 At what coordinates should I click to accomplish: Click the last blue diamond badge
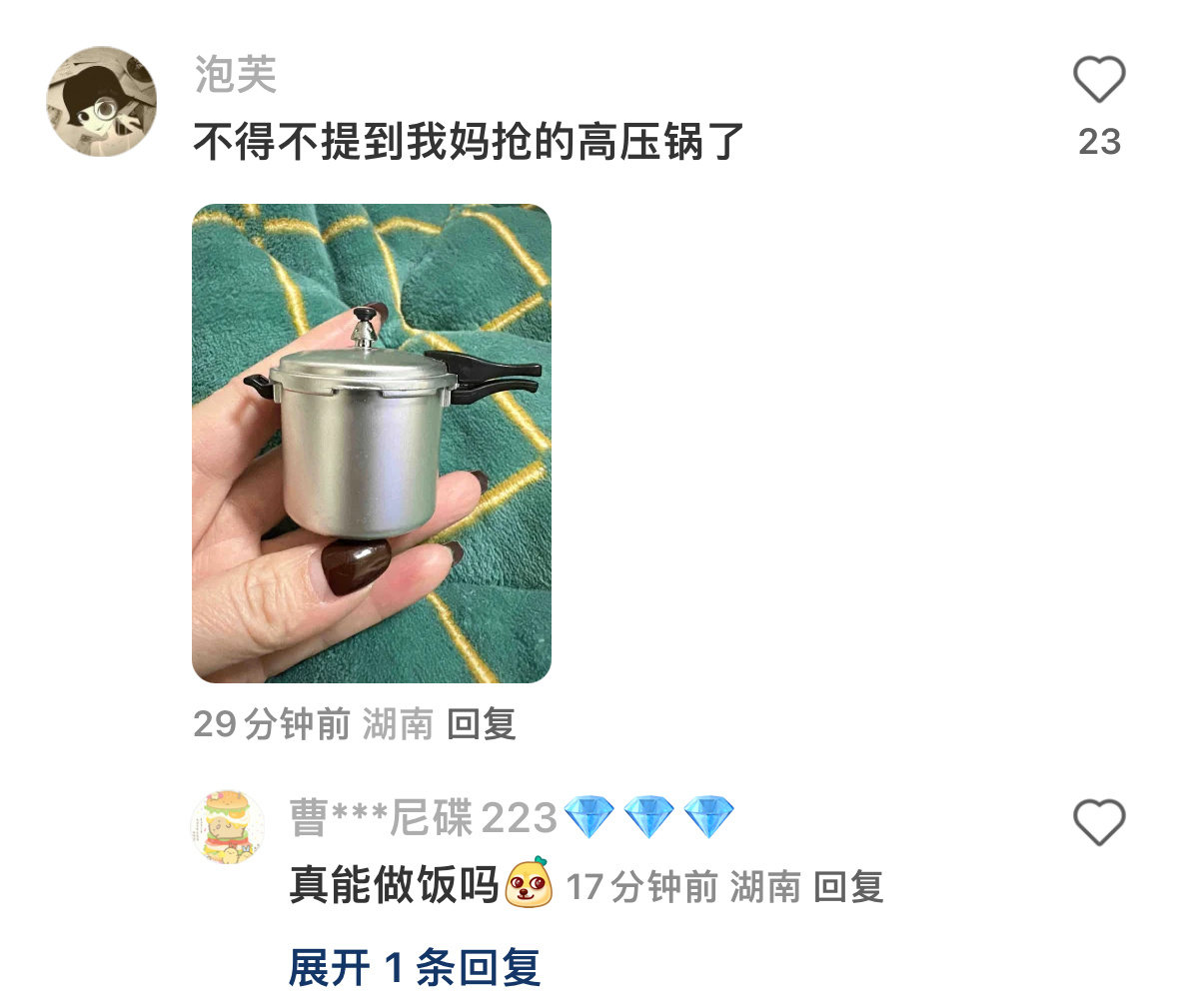[709, 817]
